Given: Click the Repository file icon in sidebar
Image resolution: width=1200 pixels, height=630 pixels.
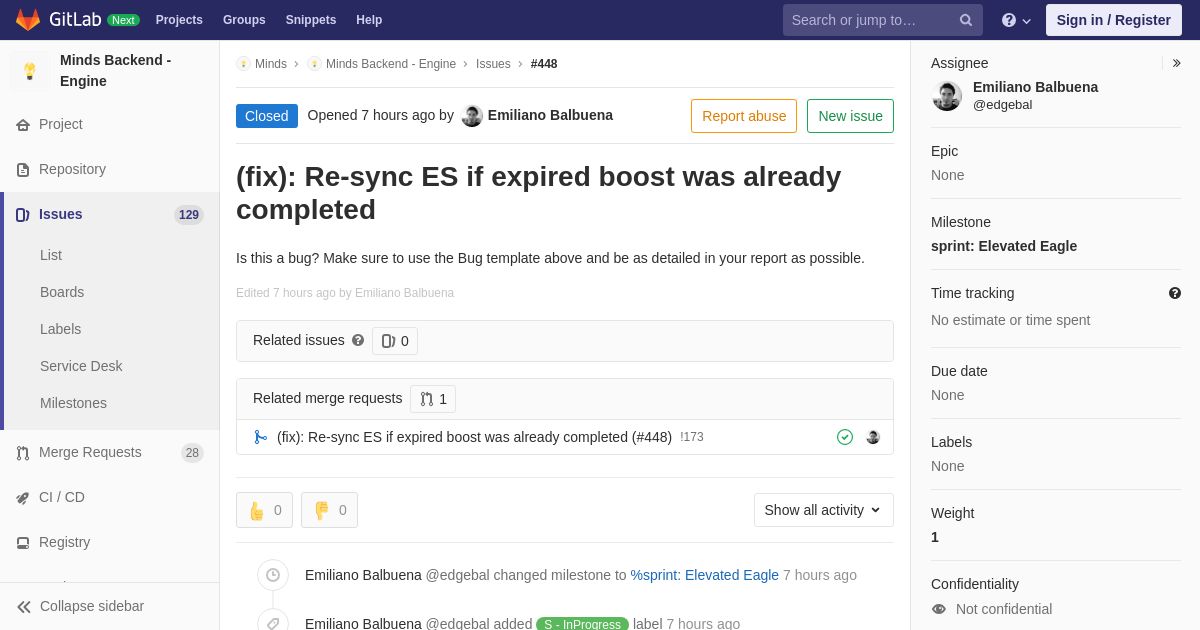Looking at the screenshot, I should pyautogui.click(x=23, y=170).
